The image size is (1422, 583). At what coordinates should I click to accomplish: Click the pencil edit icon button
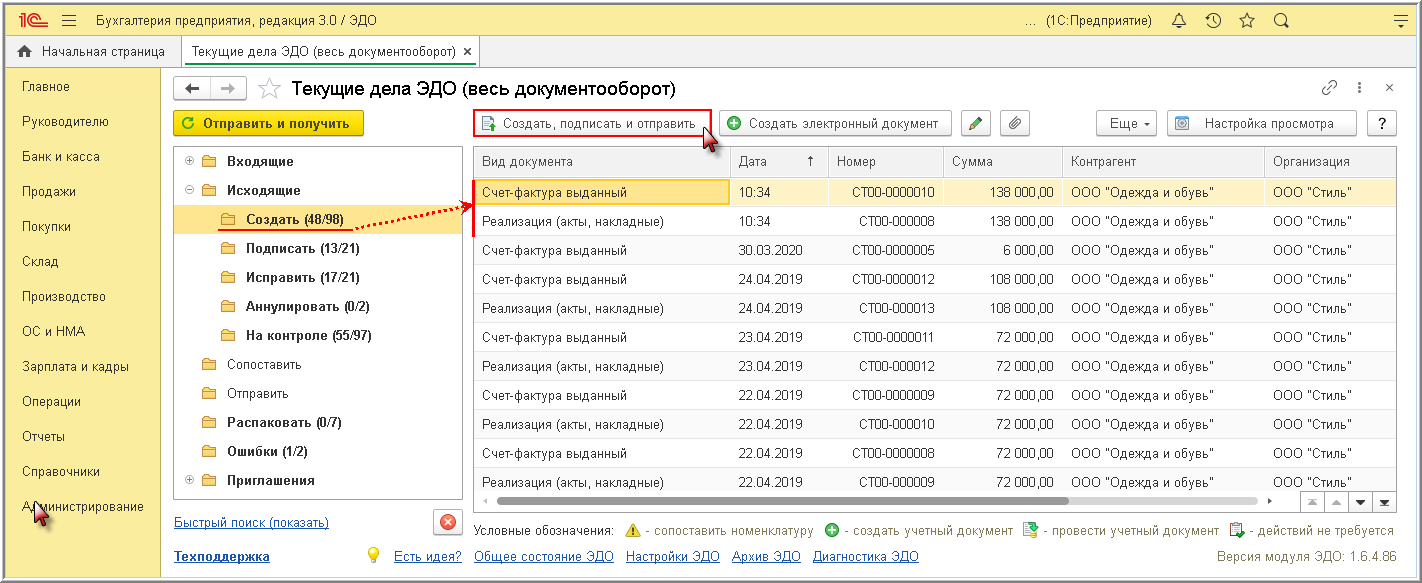coord(975,123)
